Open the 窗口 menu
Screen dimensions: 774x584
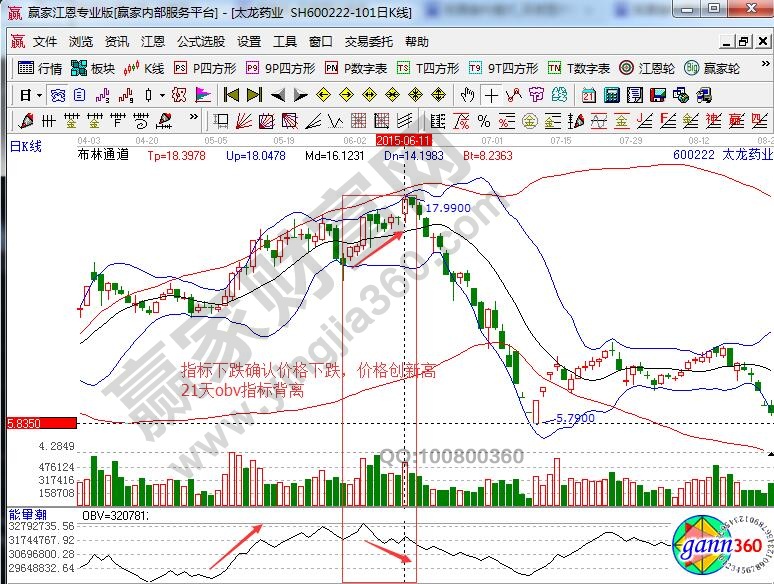(x=321, y=42)
